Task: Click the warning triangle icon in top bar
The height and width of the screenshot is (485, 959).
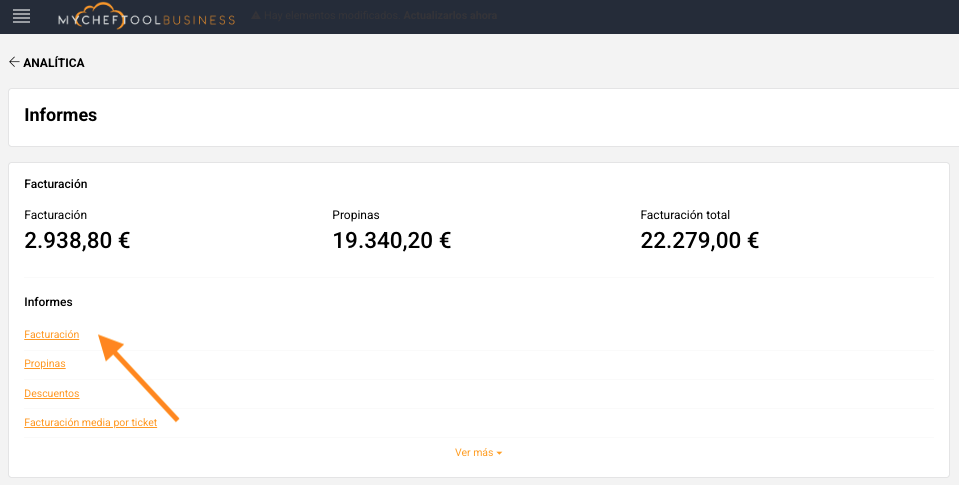Action: click(x=256, y=17)
